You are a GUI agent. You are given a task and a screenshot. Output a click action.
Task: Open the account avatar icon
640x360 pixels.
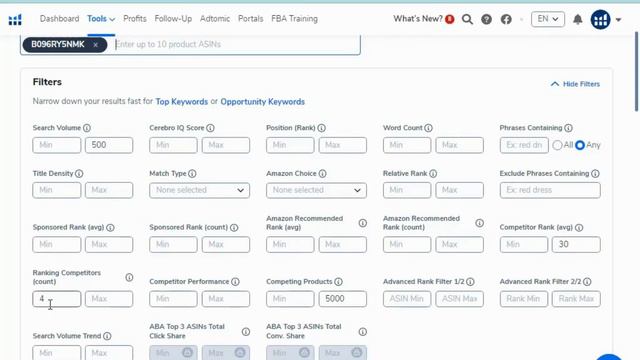tap(600, 19)
